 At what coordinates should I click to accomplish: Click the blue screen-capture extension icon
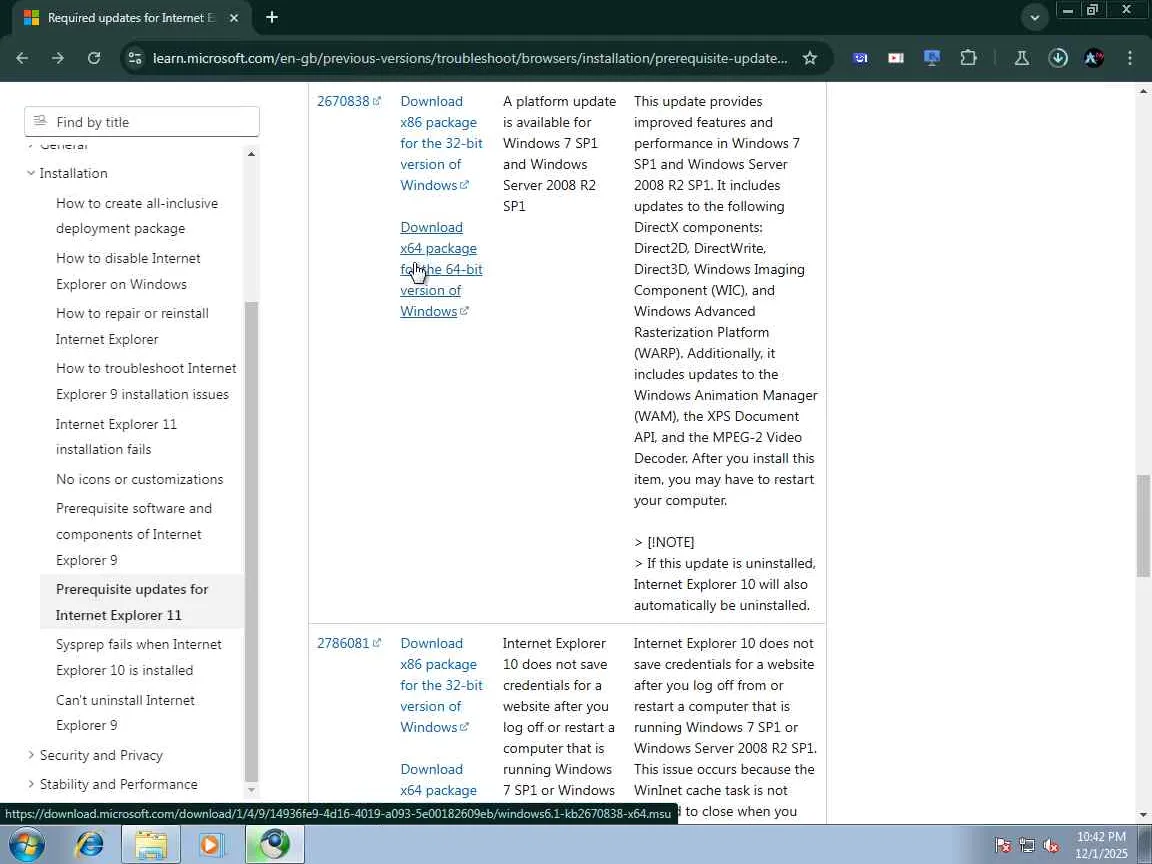coord(860,58)
